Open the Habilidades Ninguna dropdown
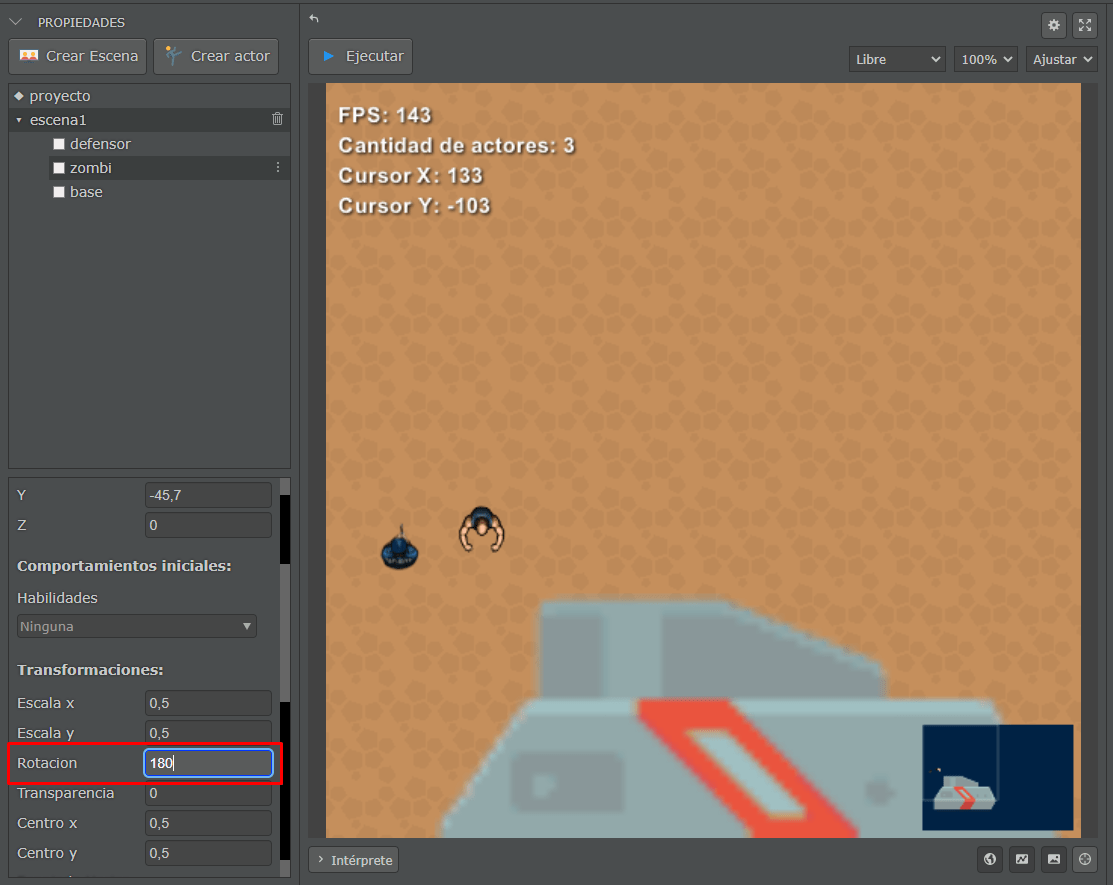The width and height of the screenshot is (1113, 885). 136,627
